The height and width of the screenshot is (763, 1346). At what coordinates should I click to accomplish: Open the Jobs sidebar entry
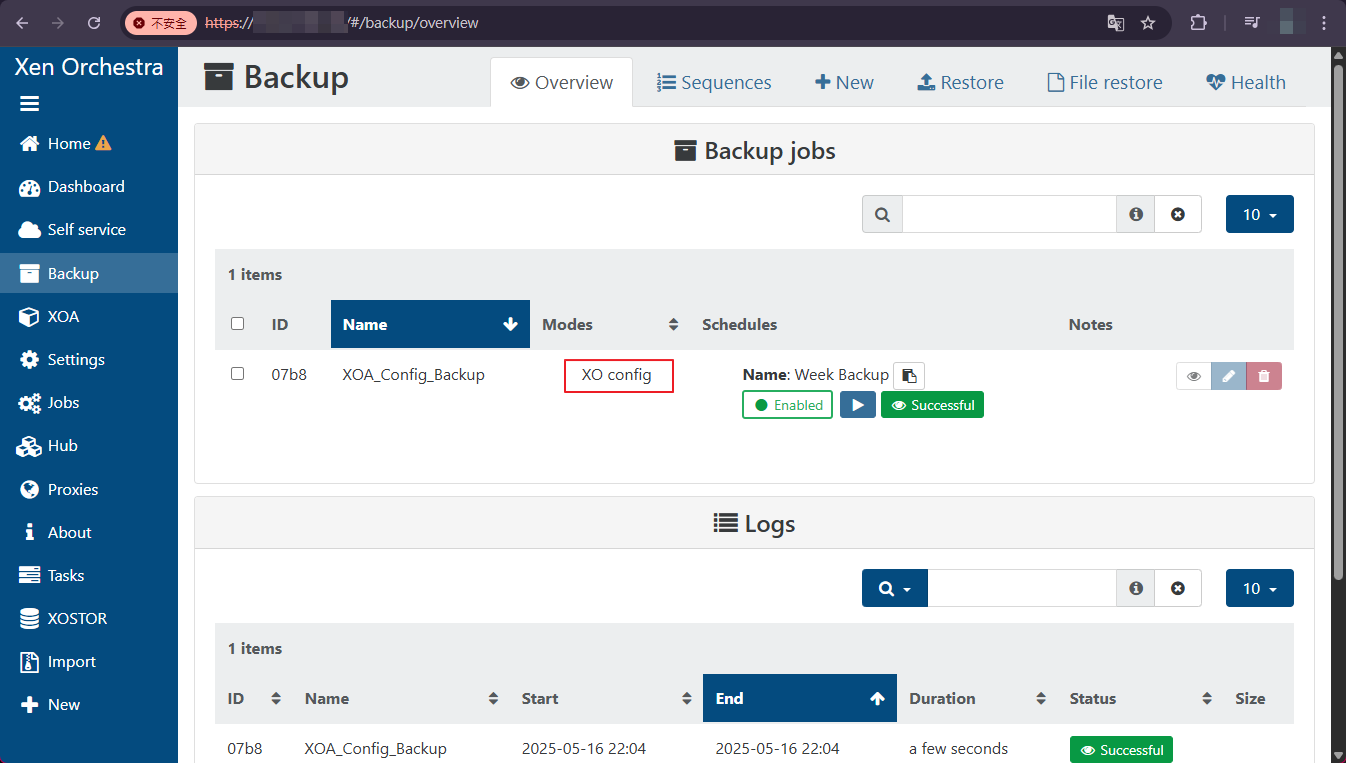[x=50, y=403]
